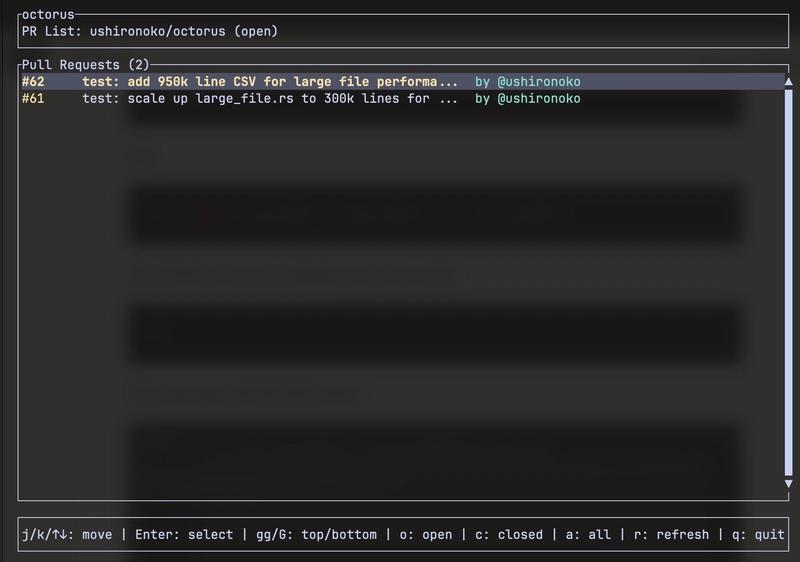Click '@ushironoko' author on PR #61
800x562 pixels.
(539, 98)
